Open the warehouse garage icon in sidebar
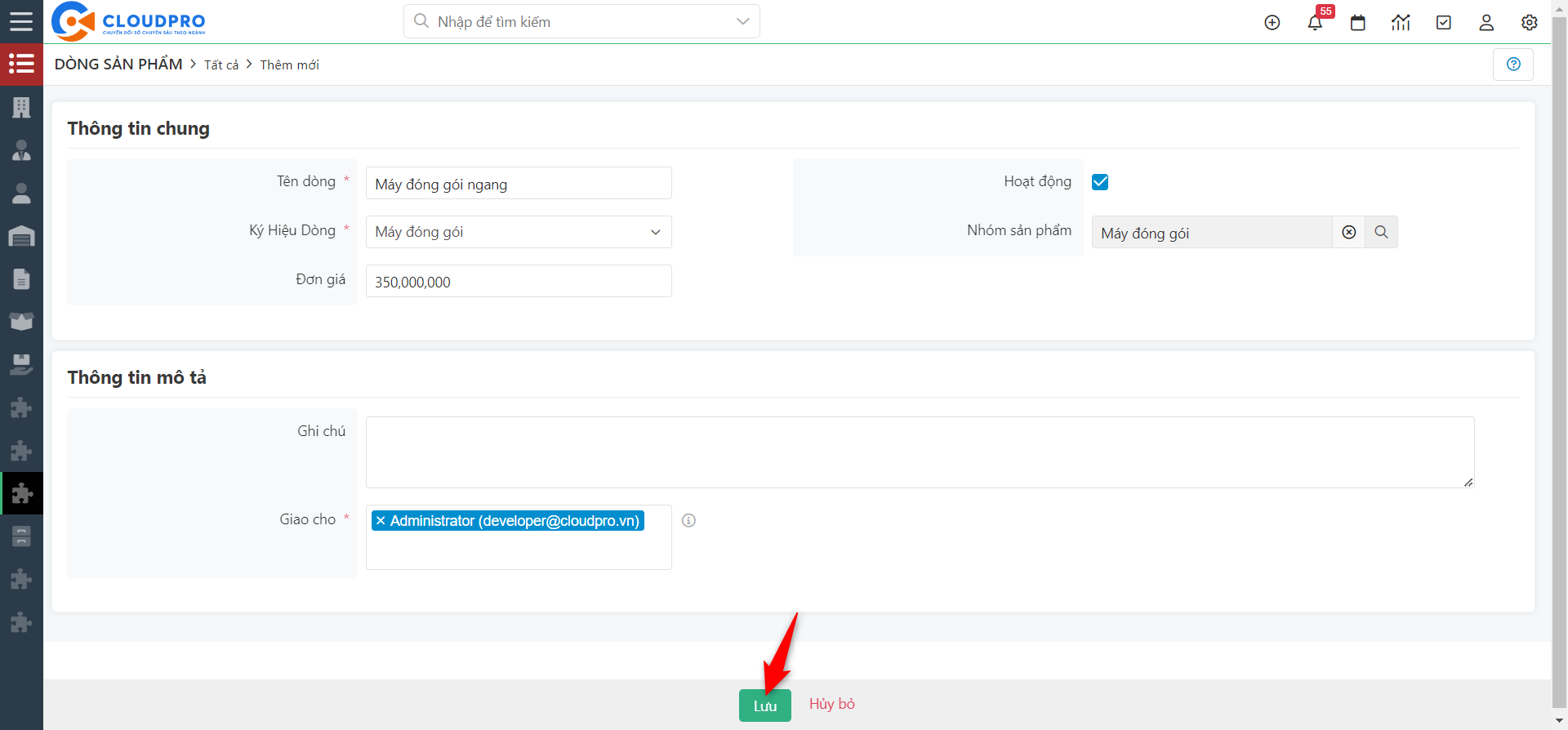 (x=21, y=237)
